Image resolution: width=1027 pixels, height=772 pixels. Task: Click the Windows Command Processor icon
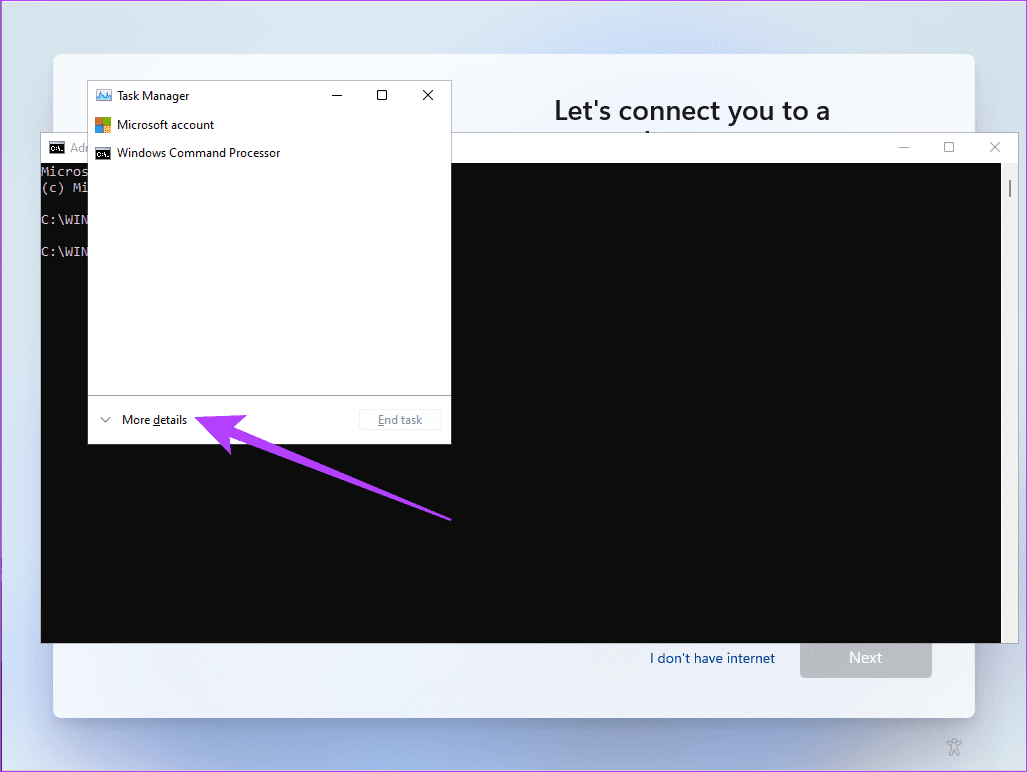(103, 153)
